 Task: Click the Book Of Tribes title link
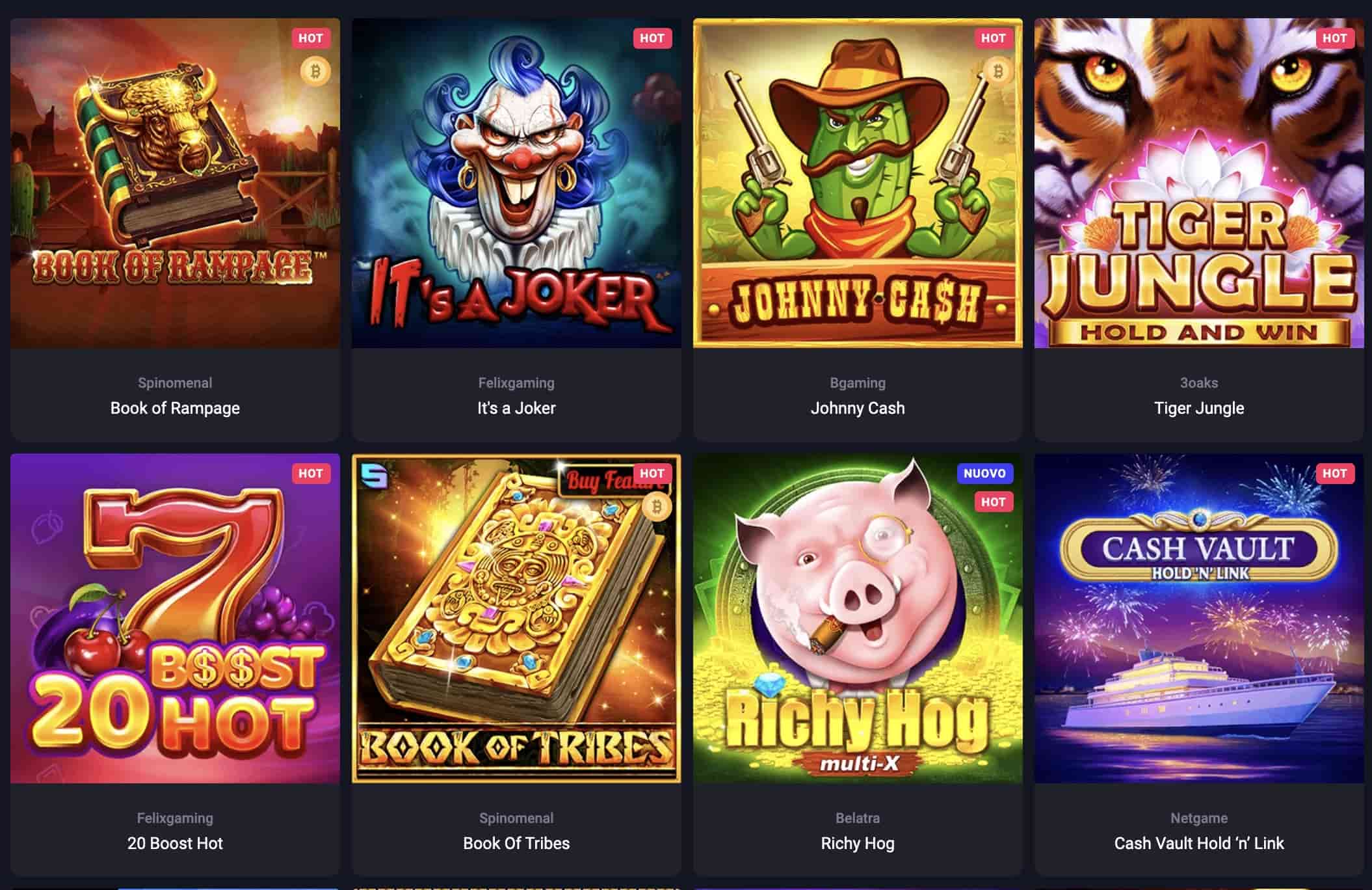[516, 843]
